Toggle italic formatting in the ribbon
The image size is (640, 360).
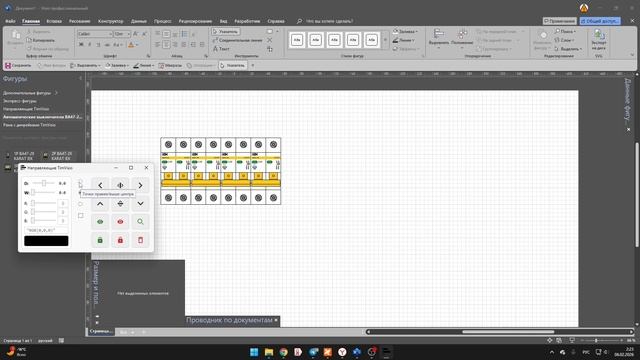click(89, 44)
